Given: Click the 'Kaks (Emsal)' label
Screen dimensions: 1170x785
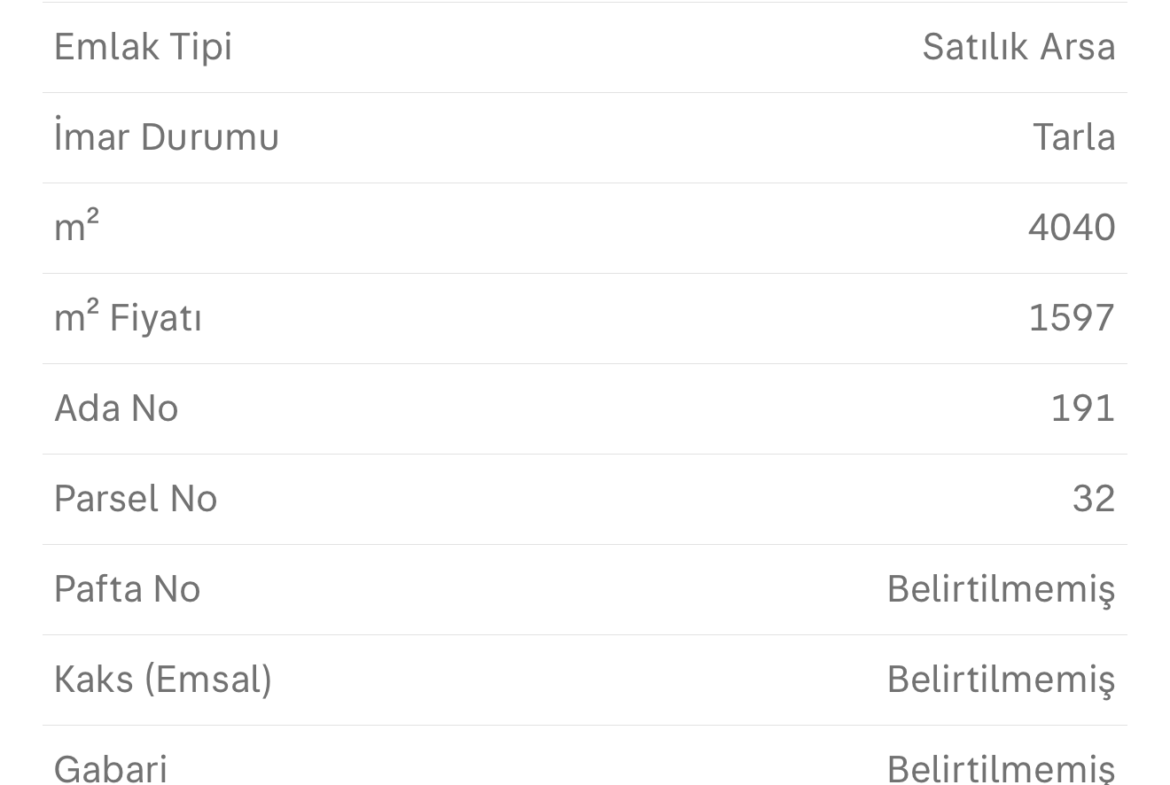Looking at the screenshot, I should click(x=163, y=679).
